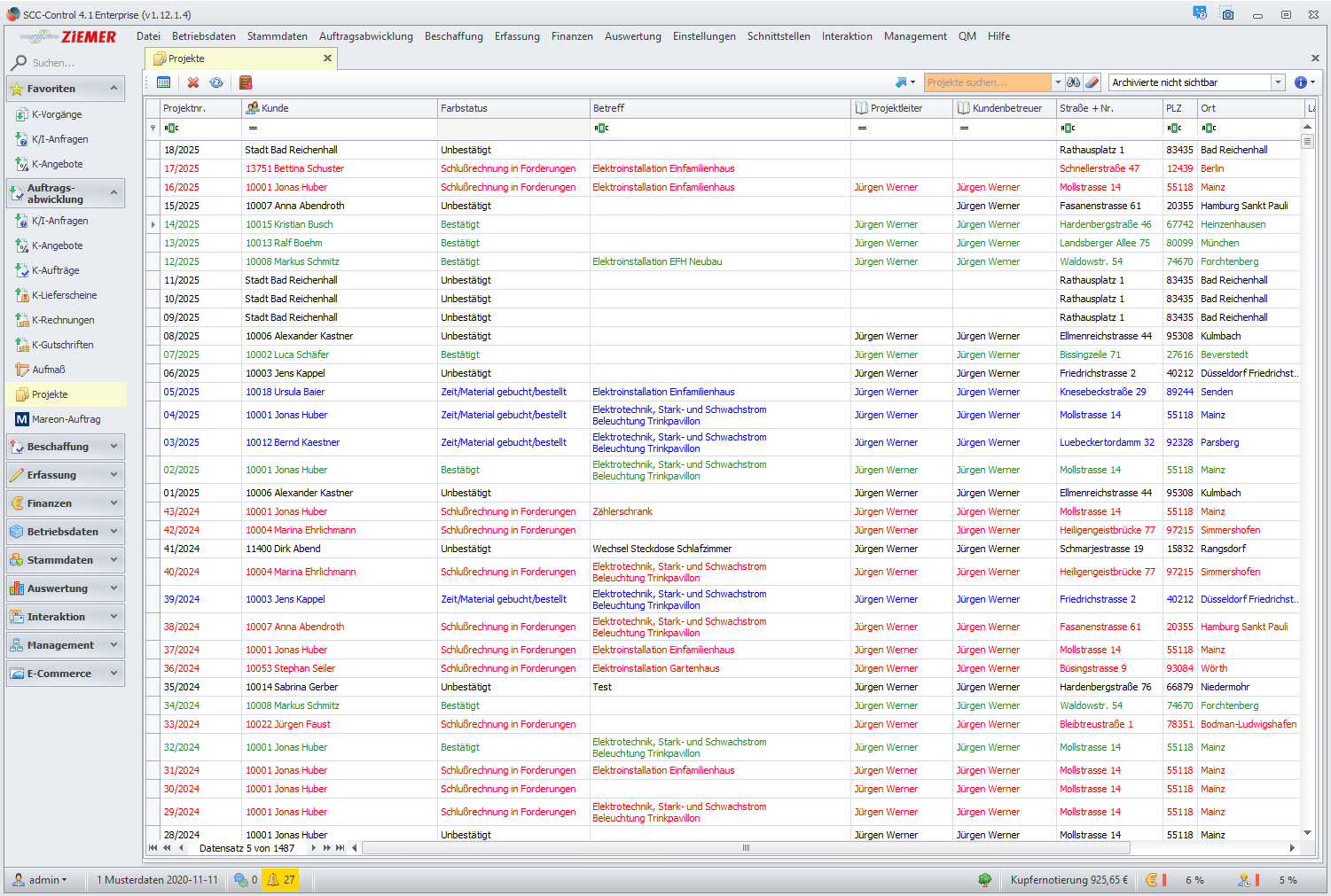Viewport: 1331px width, 896px height.
Task: Expand the Beschaffung sidebar group
Action: pos(65,447)
